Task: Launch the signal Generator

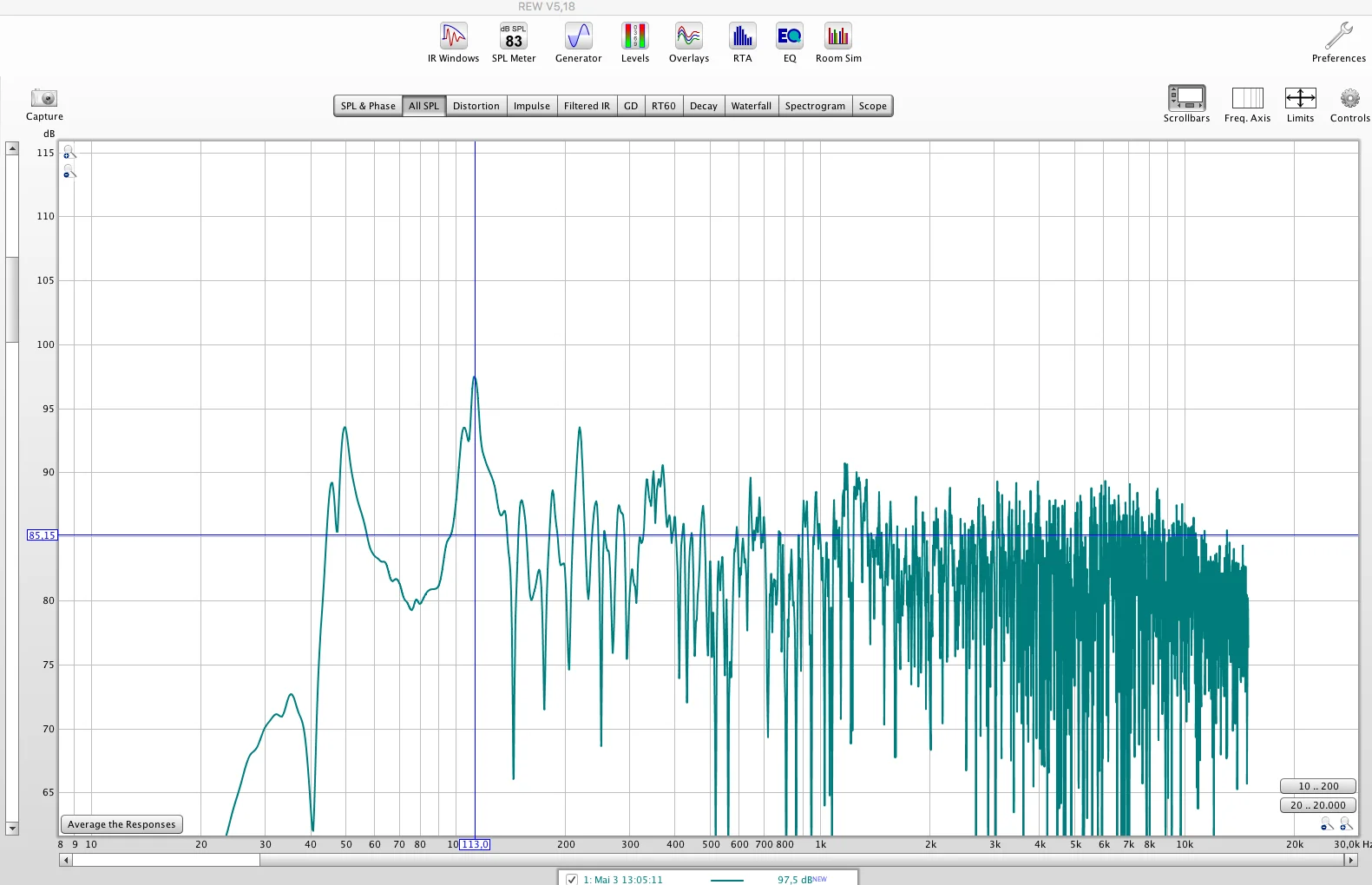Action: (x=578, y=43)
